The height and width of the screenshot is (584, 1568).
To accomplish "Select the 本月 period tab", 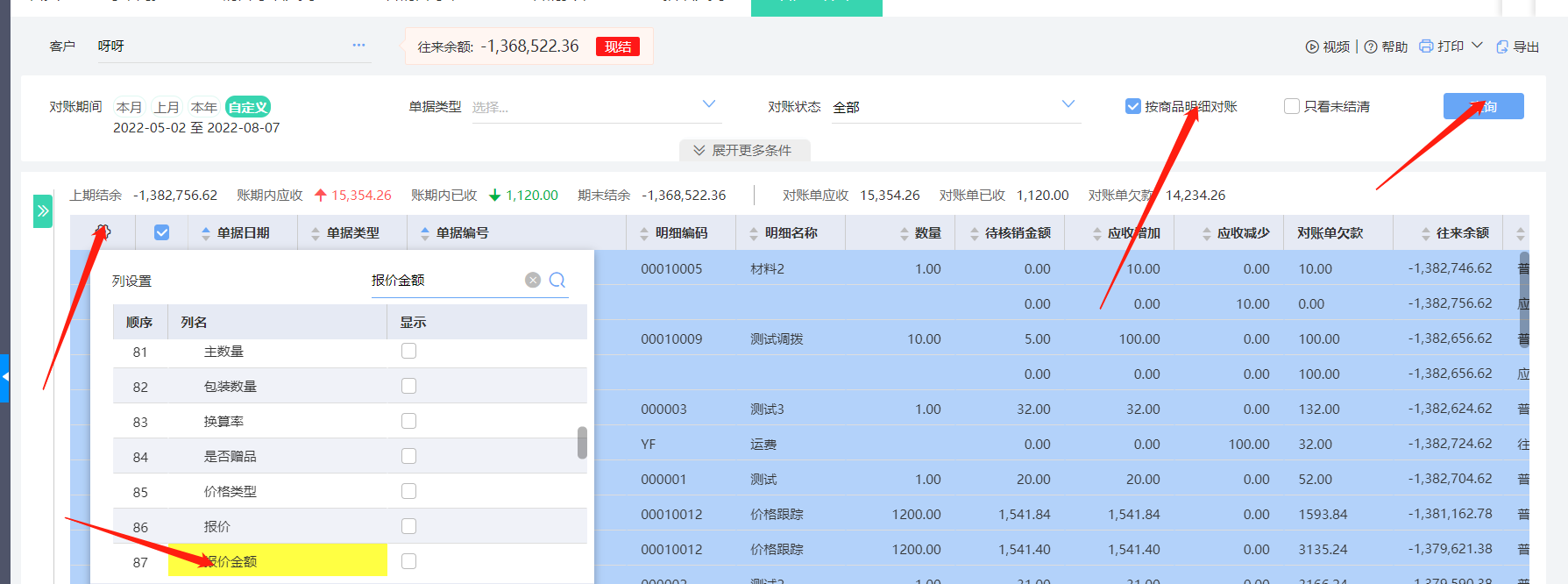I will 129,107.
